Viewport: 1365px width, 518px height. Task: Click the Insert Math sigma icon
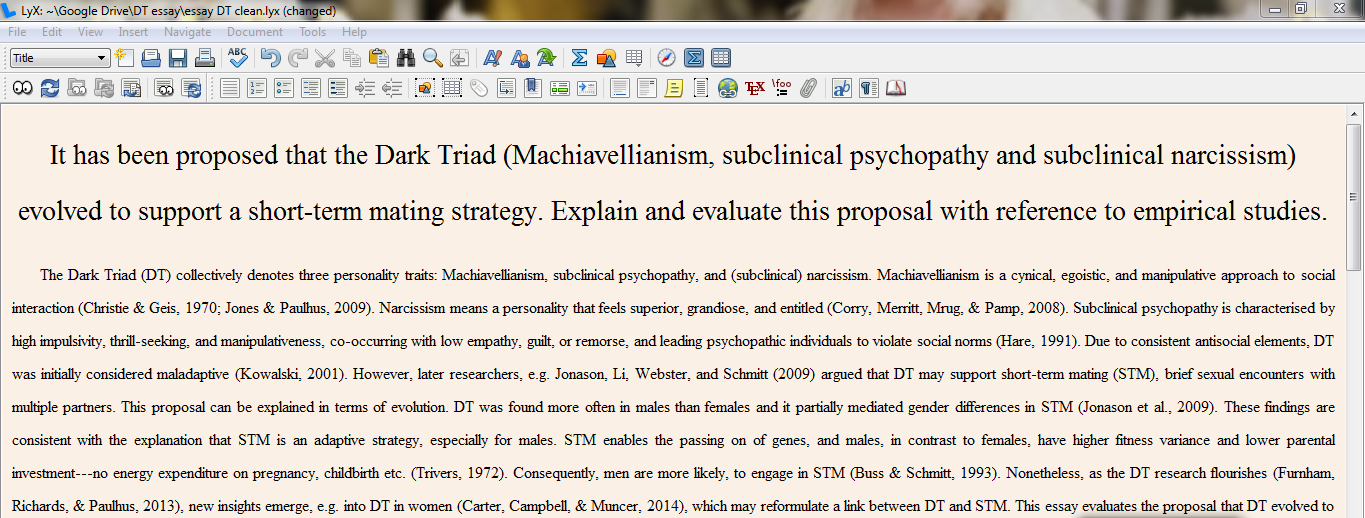[x=579, y=58]
